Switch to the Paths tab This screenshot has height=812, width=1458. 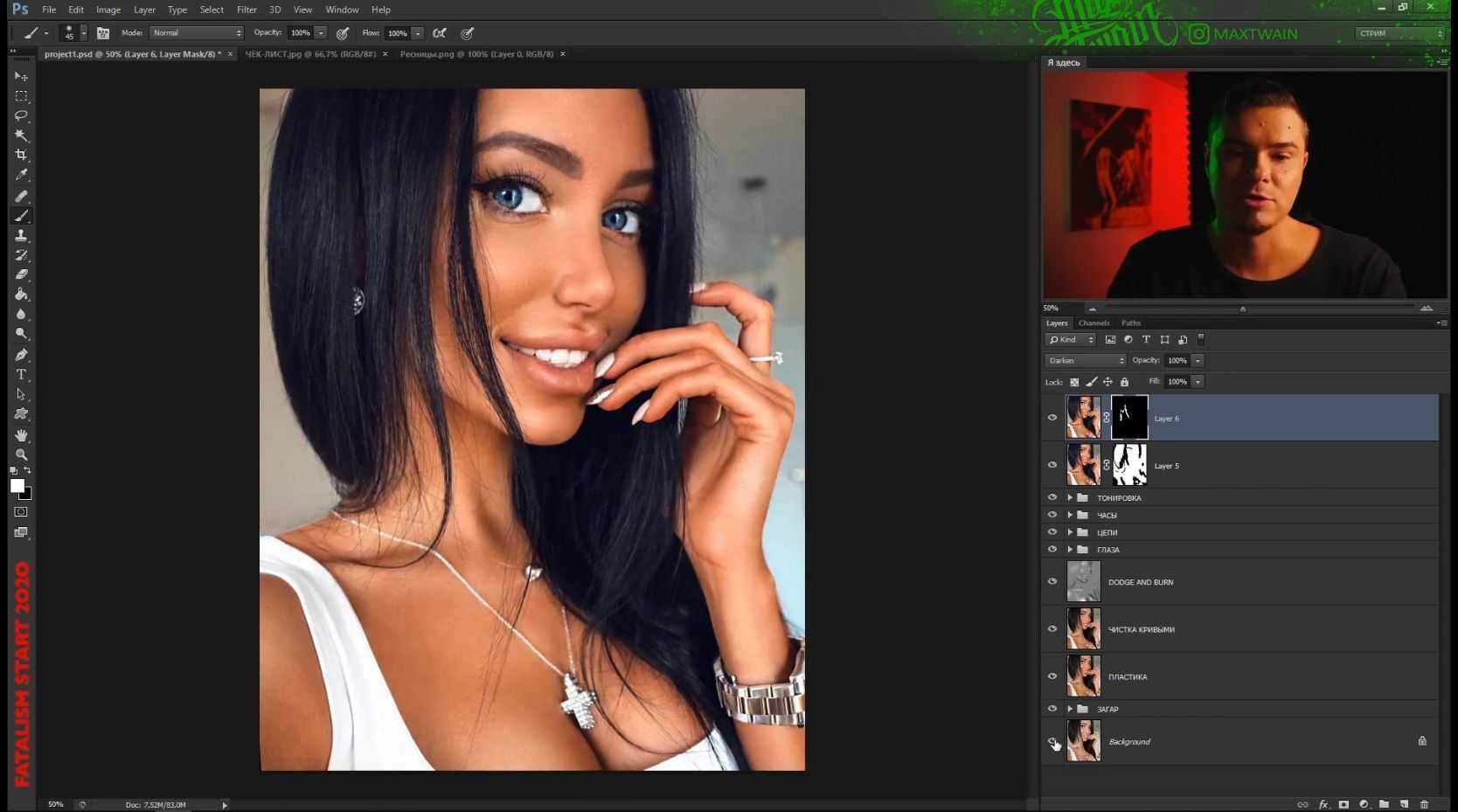pyautogui.click(x=1131, y=323)
